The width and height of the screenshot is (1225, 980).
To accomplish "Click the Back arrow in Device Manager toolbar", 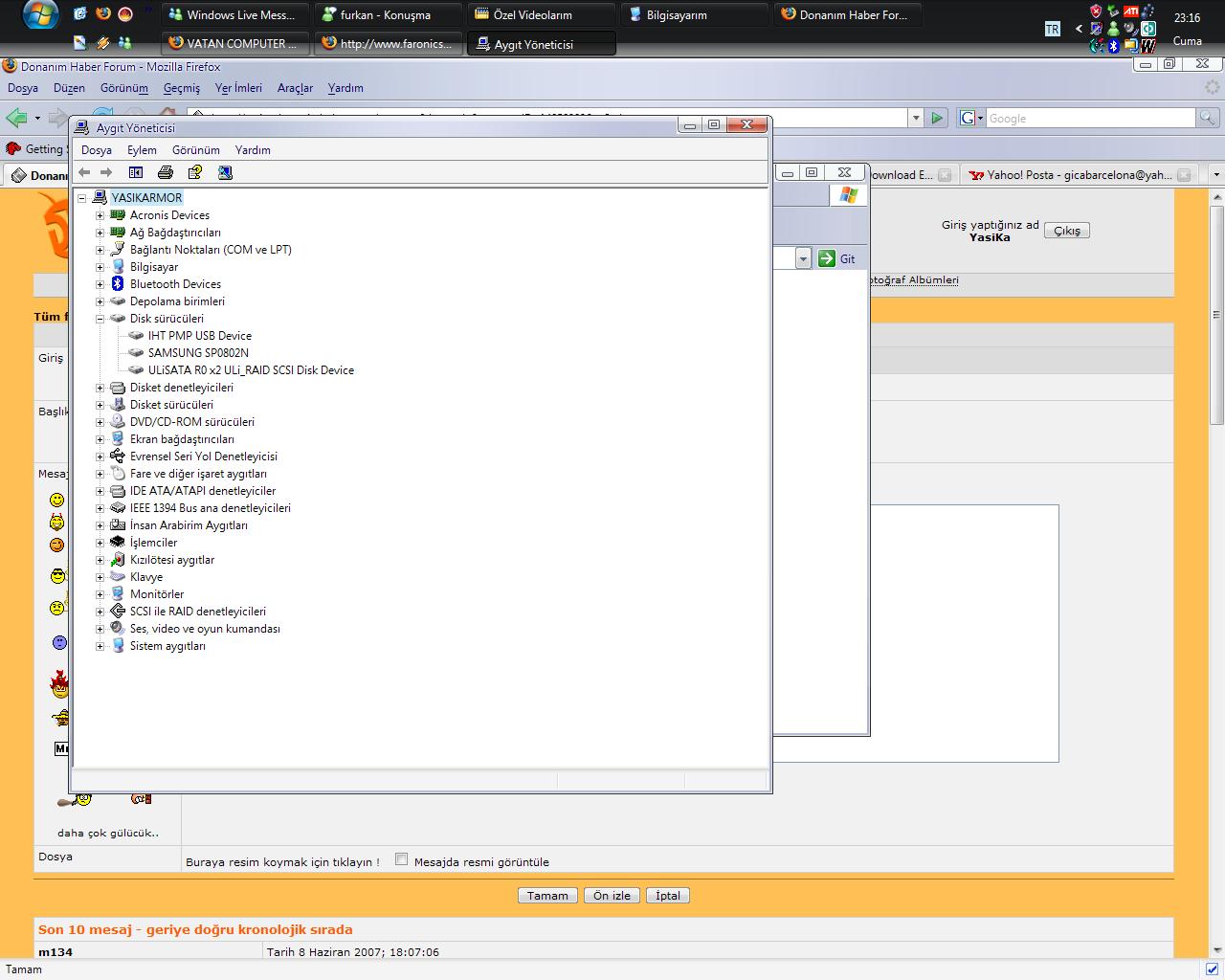I will click(x=84, y=172).
